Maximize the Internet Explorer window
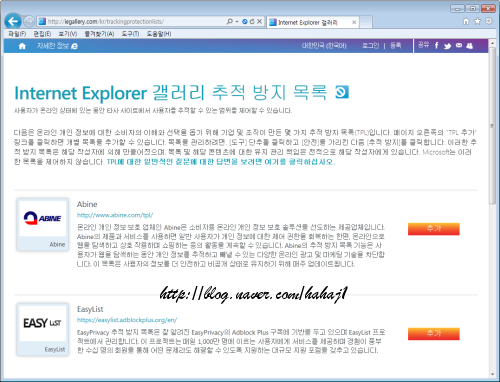 (472, 8)
